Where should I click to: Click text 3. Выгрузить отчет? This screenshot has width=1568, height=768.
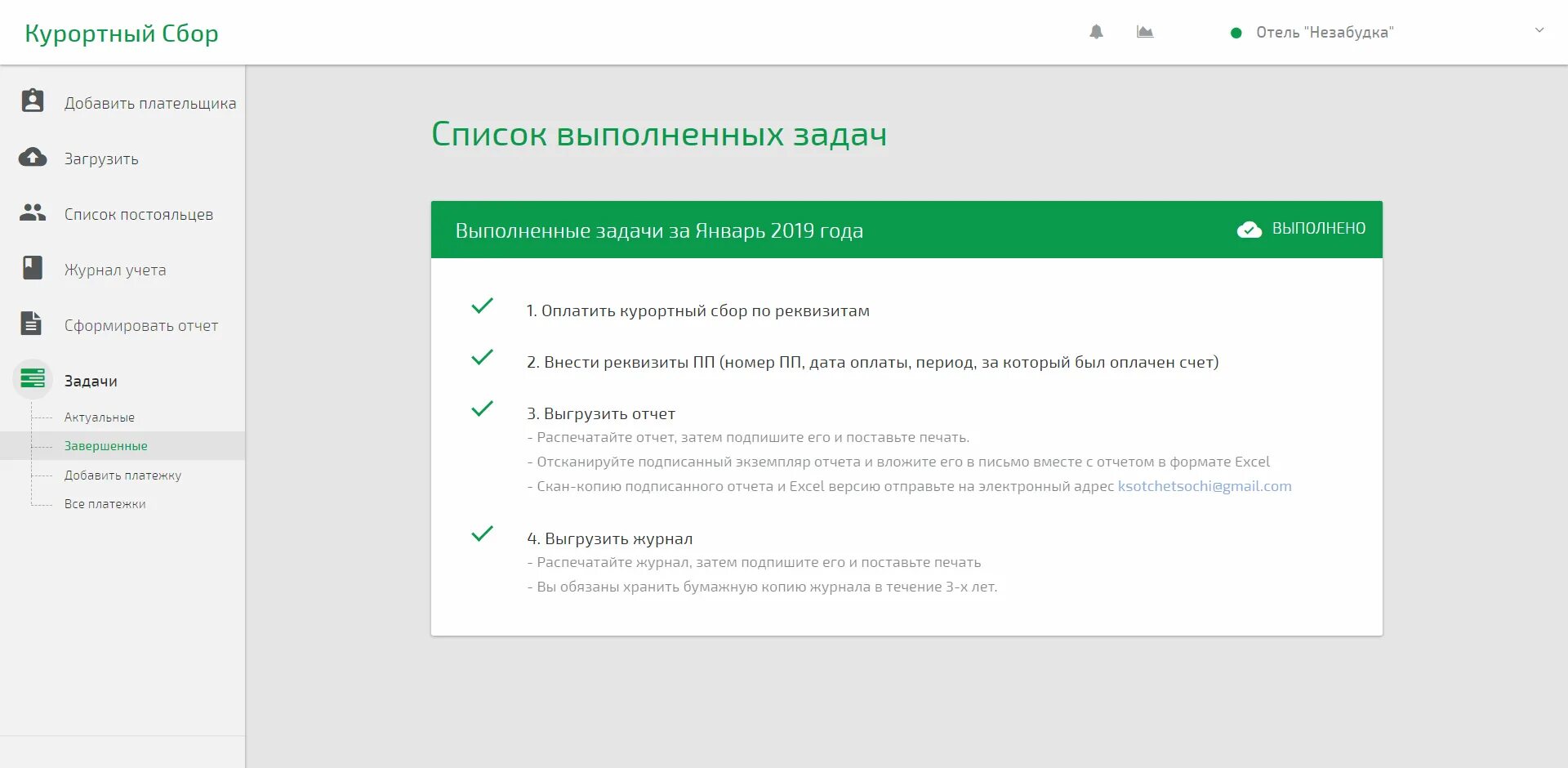tap(601, 413)
